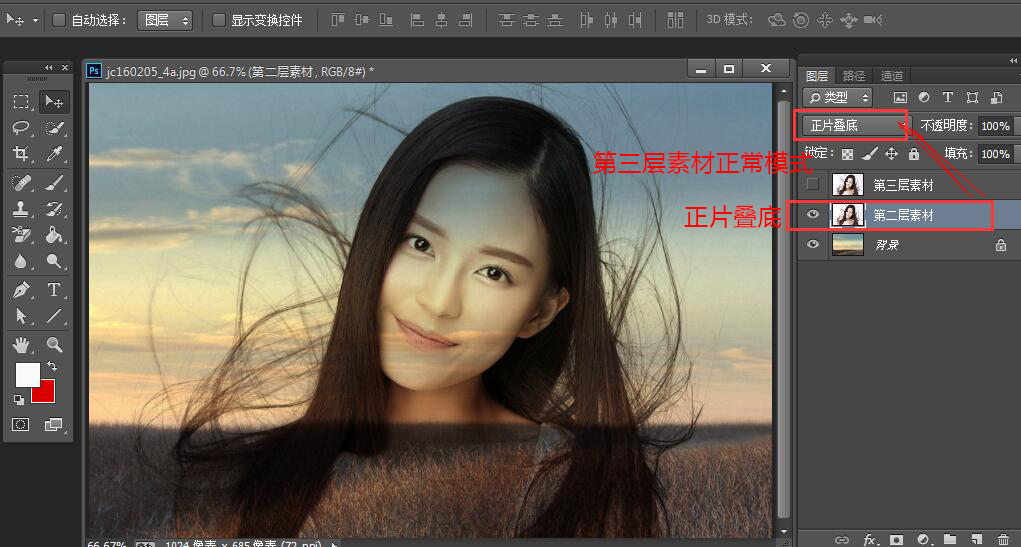Open the 正片叠底 blend mode dropdown

pyautogui.click(x=856, y=126)
